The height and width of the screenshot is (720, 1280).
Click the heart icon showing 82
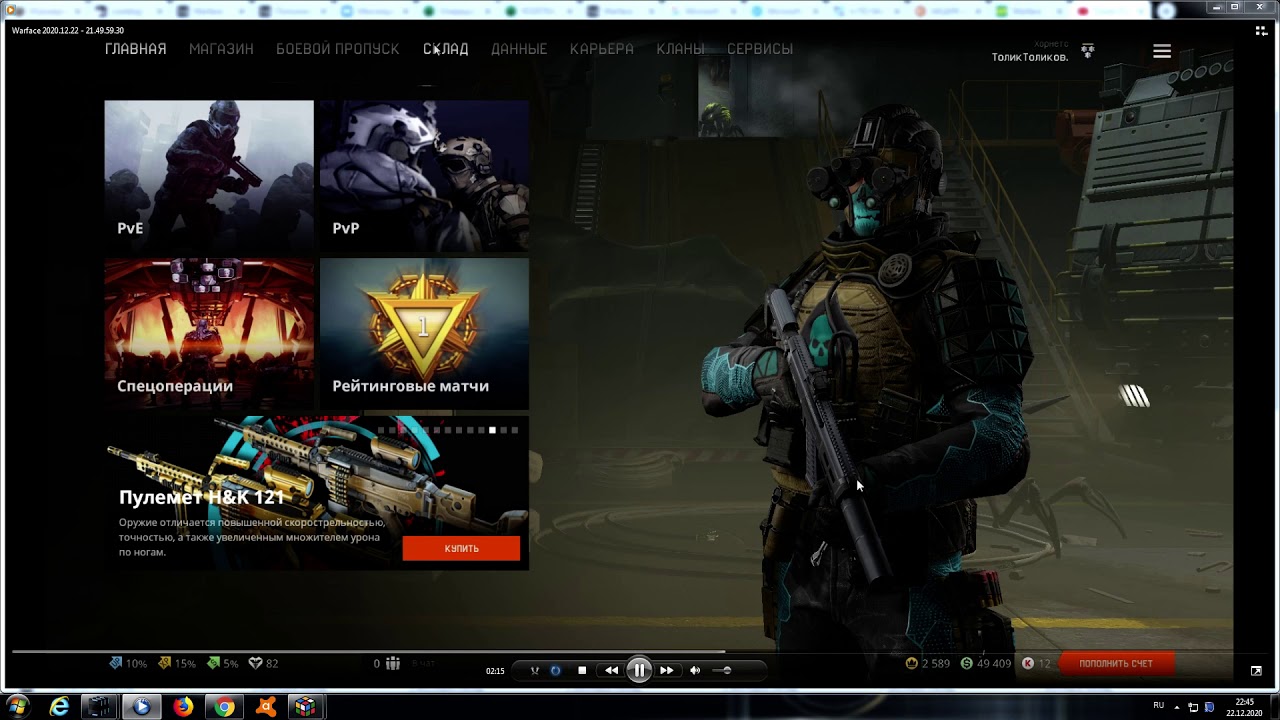coord(255,663)
